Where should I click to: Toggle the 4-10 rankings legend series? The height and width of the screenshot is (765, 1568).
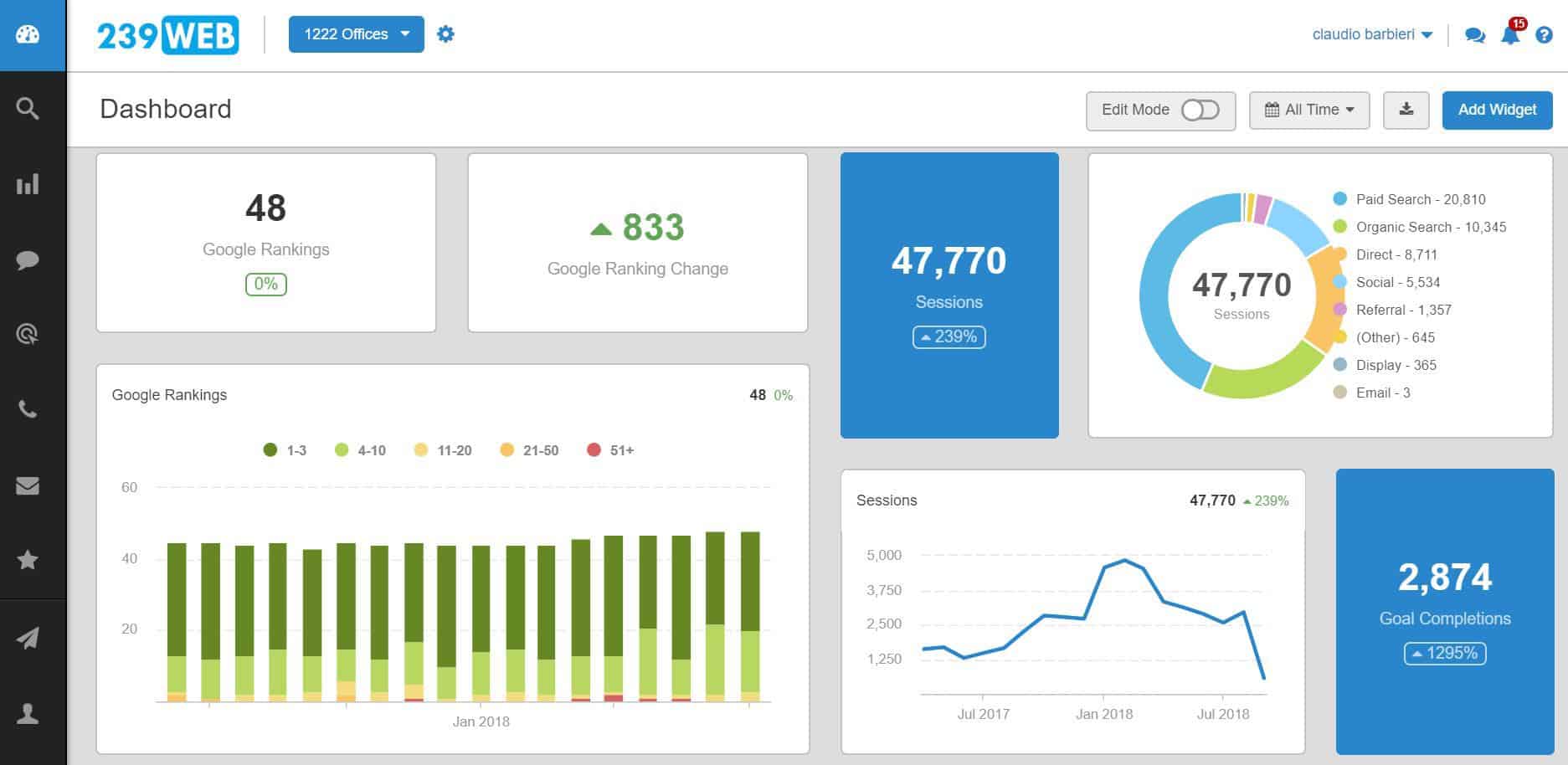click(x=360, y=450)
